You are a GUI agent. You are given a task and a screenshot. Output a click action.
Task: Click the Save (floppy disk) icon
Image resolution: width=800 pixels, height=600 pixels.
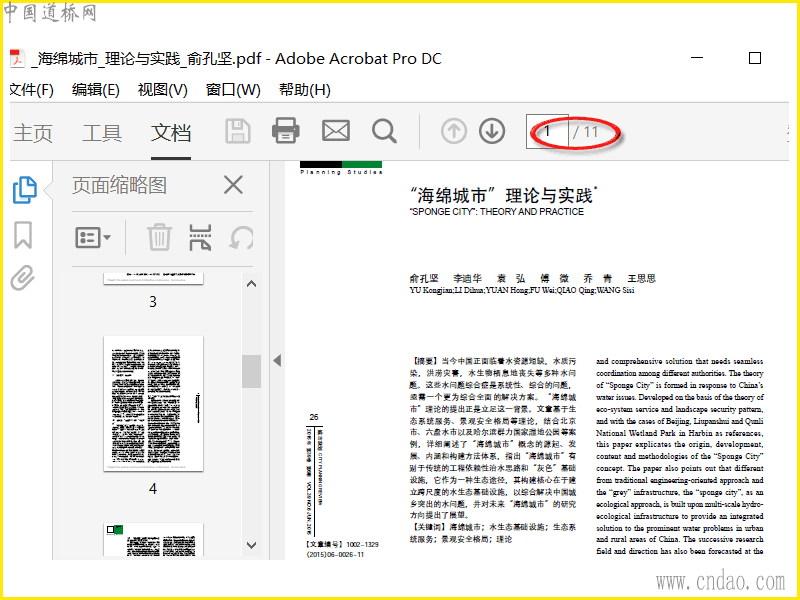(238, 132)
